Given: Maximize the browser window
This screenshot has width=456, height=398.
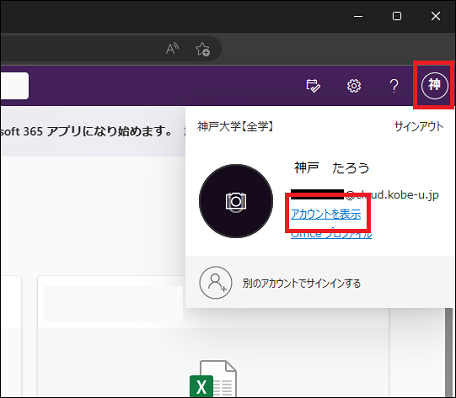Looking at the screenshot, I should pyautogui.click(x=397, y=16).
